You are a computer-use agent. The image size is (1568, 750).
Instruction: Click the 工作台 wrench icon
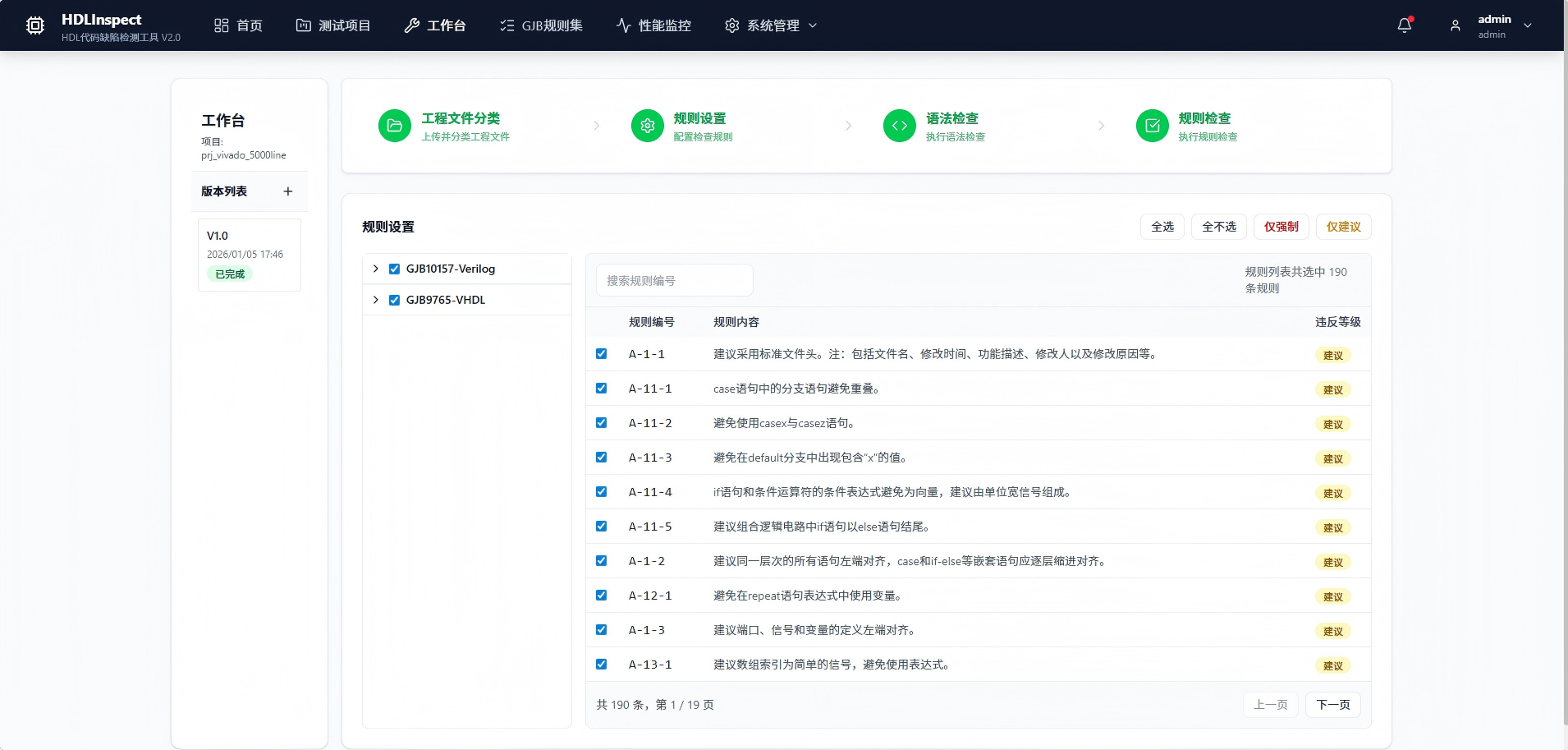411,25
